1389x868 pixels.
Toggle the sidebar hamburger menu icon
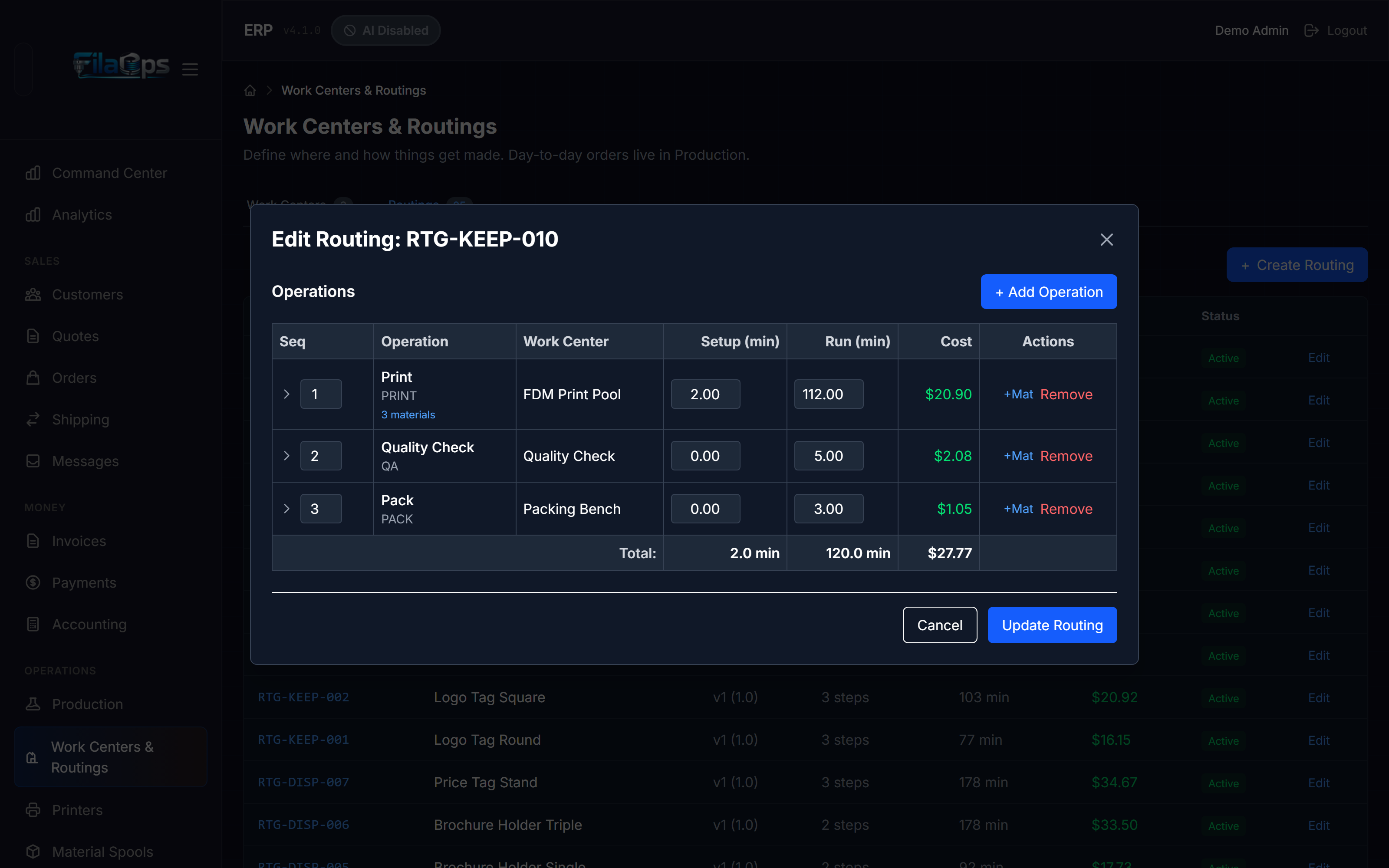190,69
